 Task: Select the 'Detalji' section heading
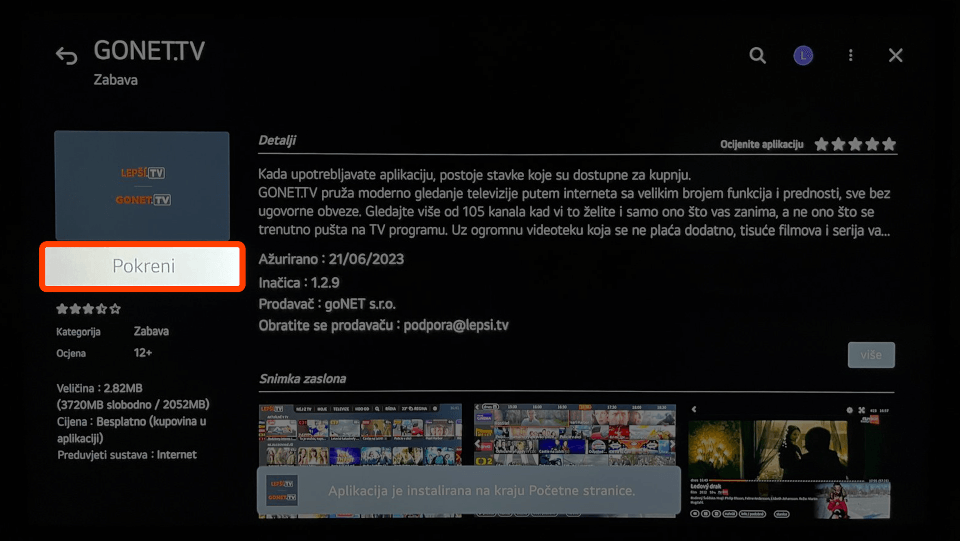point(277,140)
